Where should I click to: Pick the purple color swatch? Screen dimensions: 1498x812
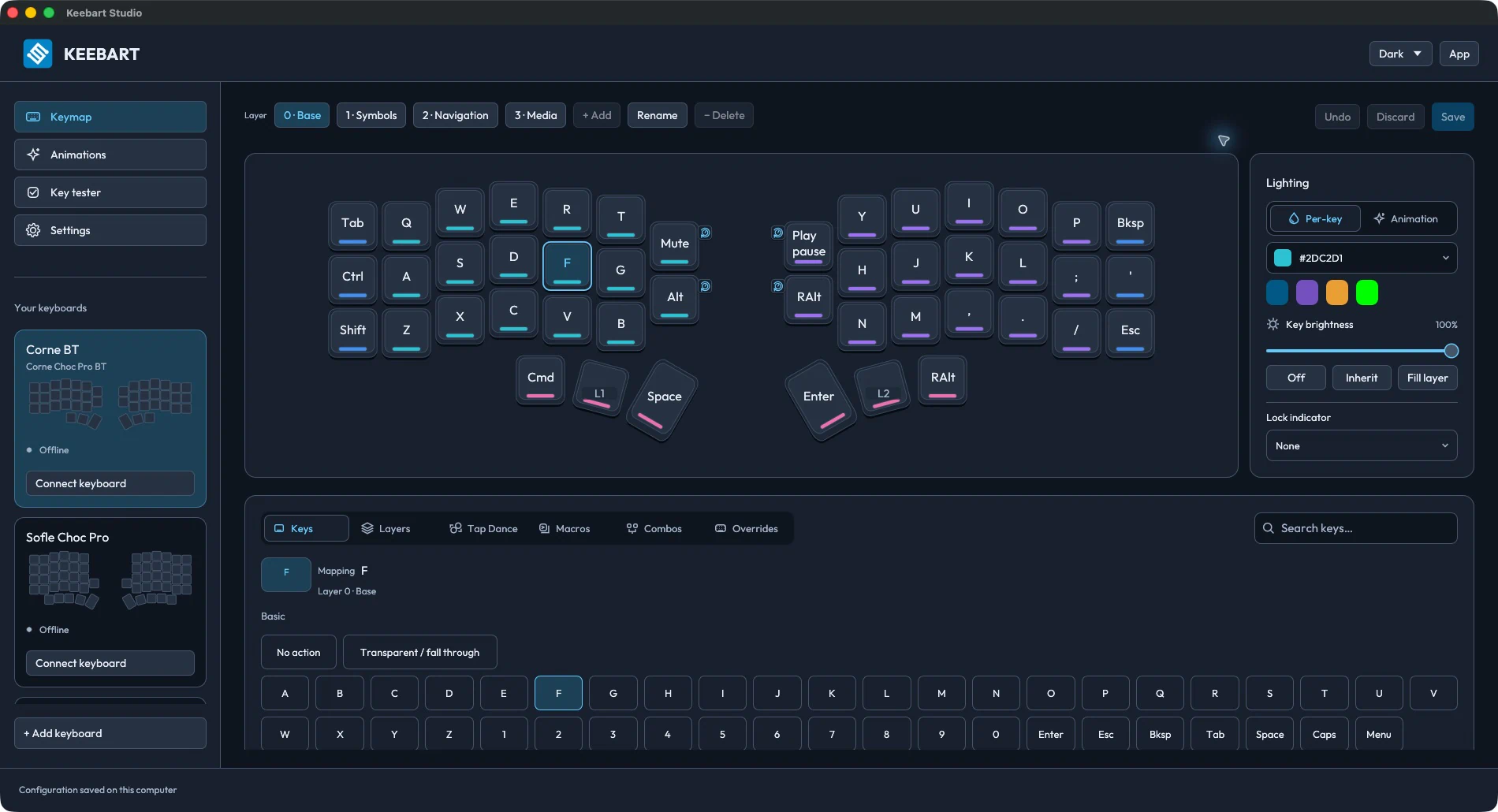pyautogui.click(x=1307, y=292)
